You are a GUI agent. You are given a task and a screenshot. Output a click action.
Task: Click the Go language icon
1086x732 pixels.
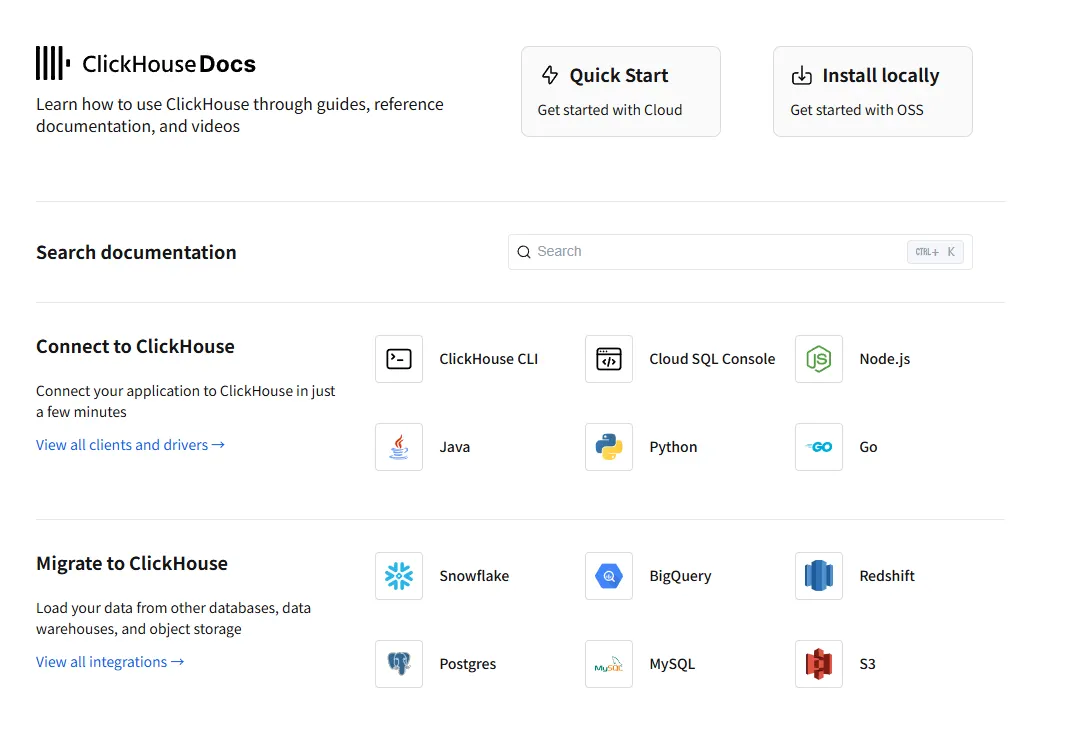point(819,446)
